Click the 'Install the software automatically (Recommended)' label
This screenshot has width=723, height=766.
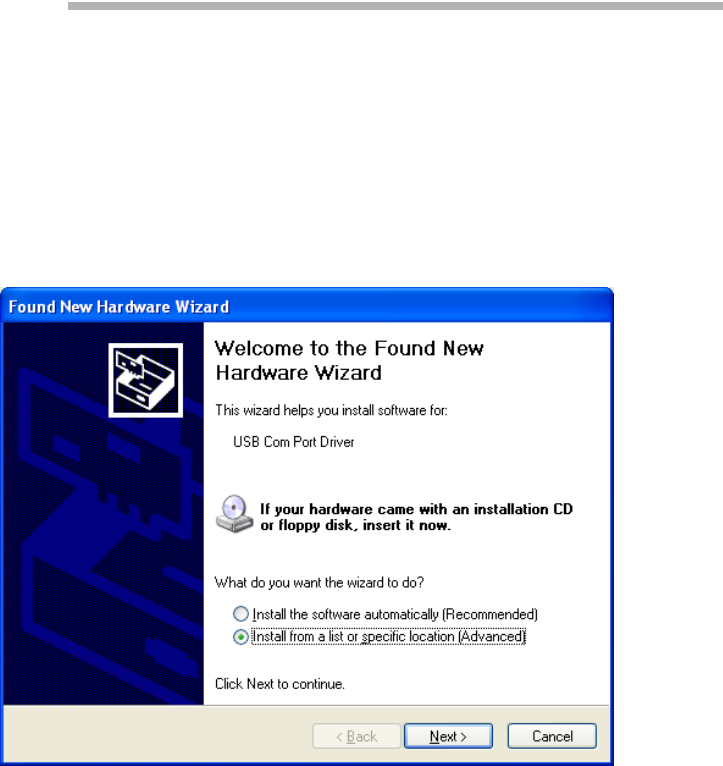(395, 614)
